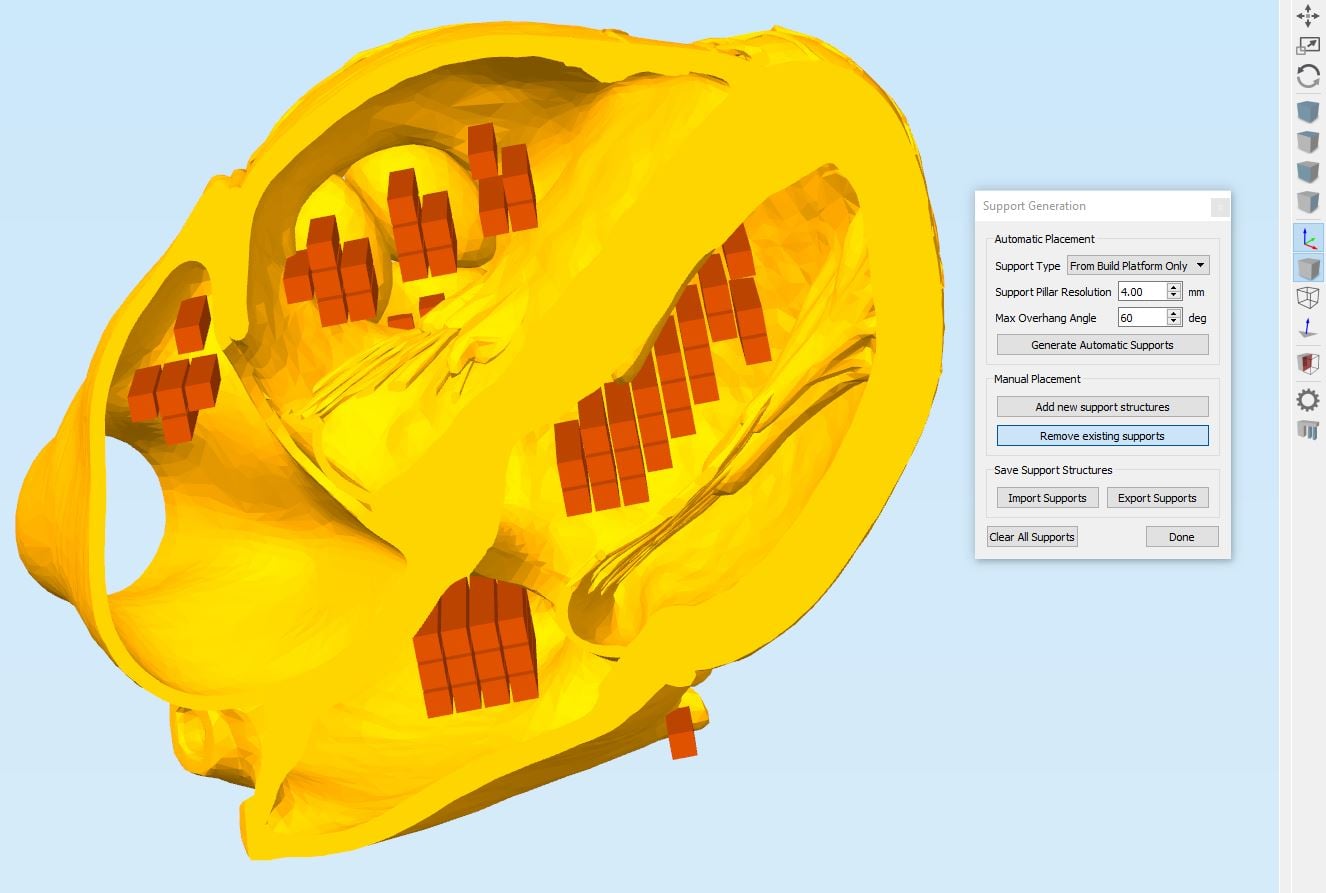1326x893 pixels.
Task: Toggle the solid model view cube
Action: (1307, 268)
